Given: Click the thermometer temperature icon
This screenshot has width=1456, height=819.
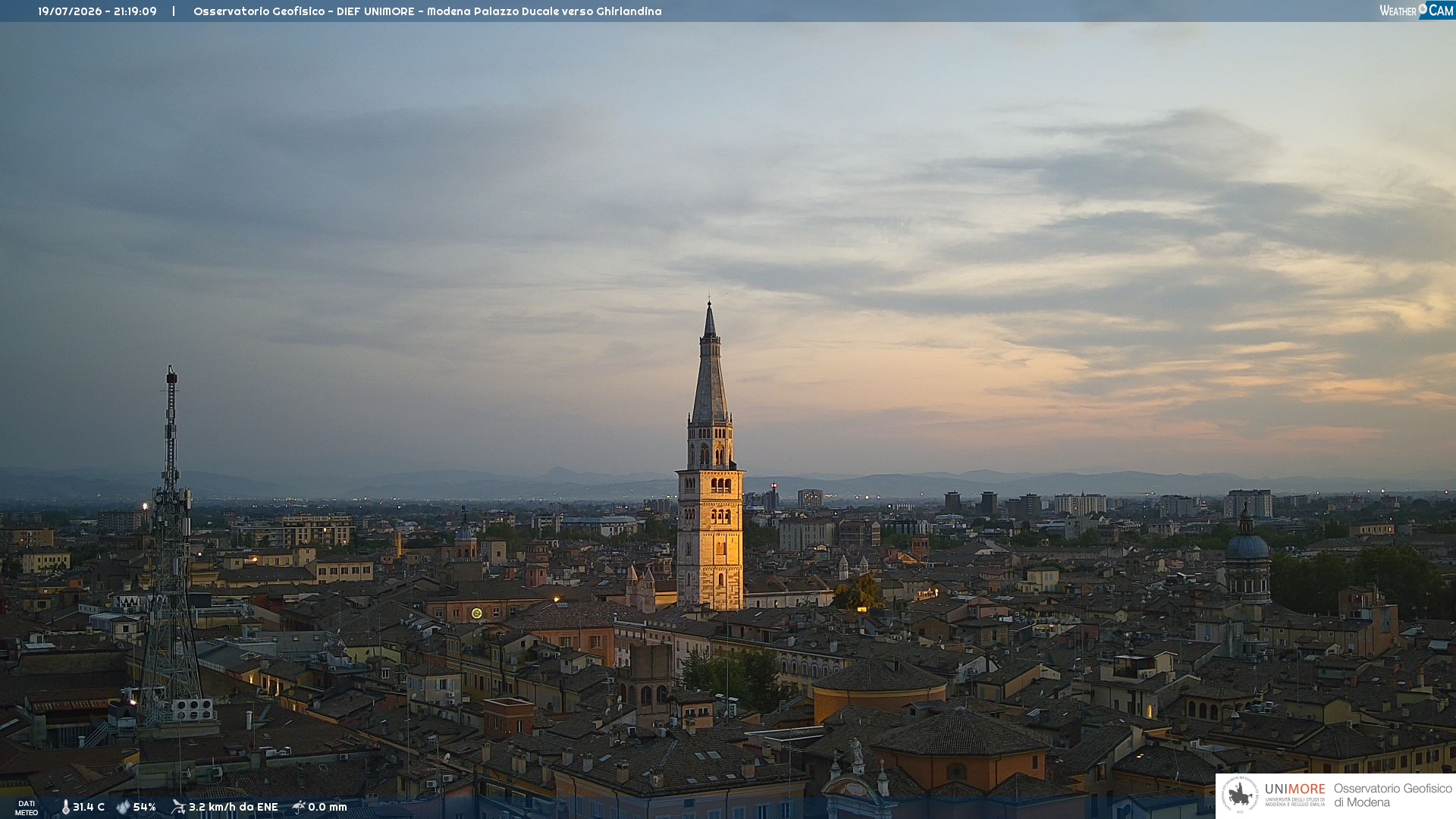Looking at the screenshot, I should (65, 807).
